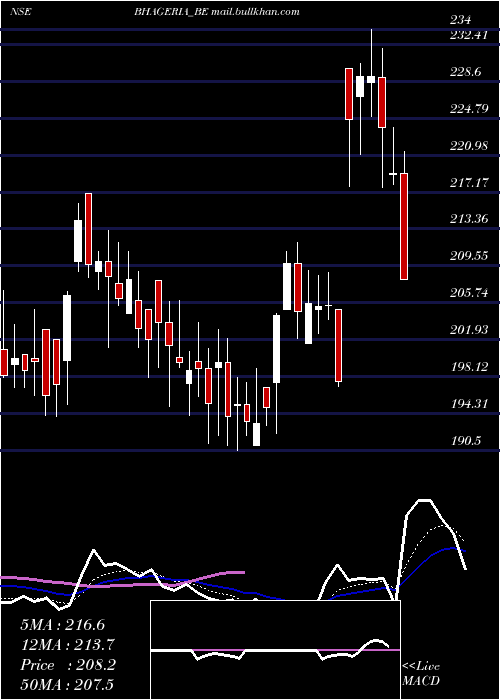500x700 pixels.
Task: Click the <<Live MACD label
Action: [x=421, y=674]
